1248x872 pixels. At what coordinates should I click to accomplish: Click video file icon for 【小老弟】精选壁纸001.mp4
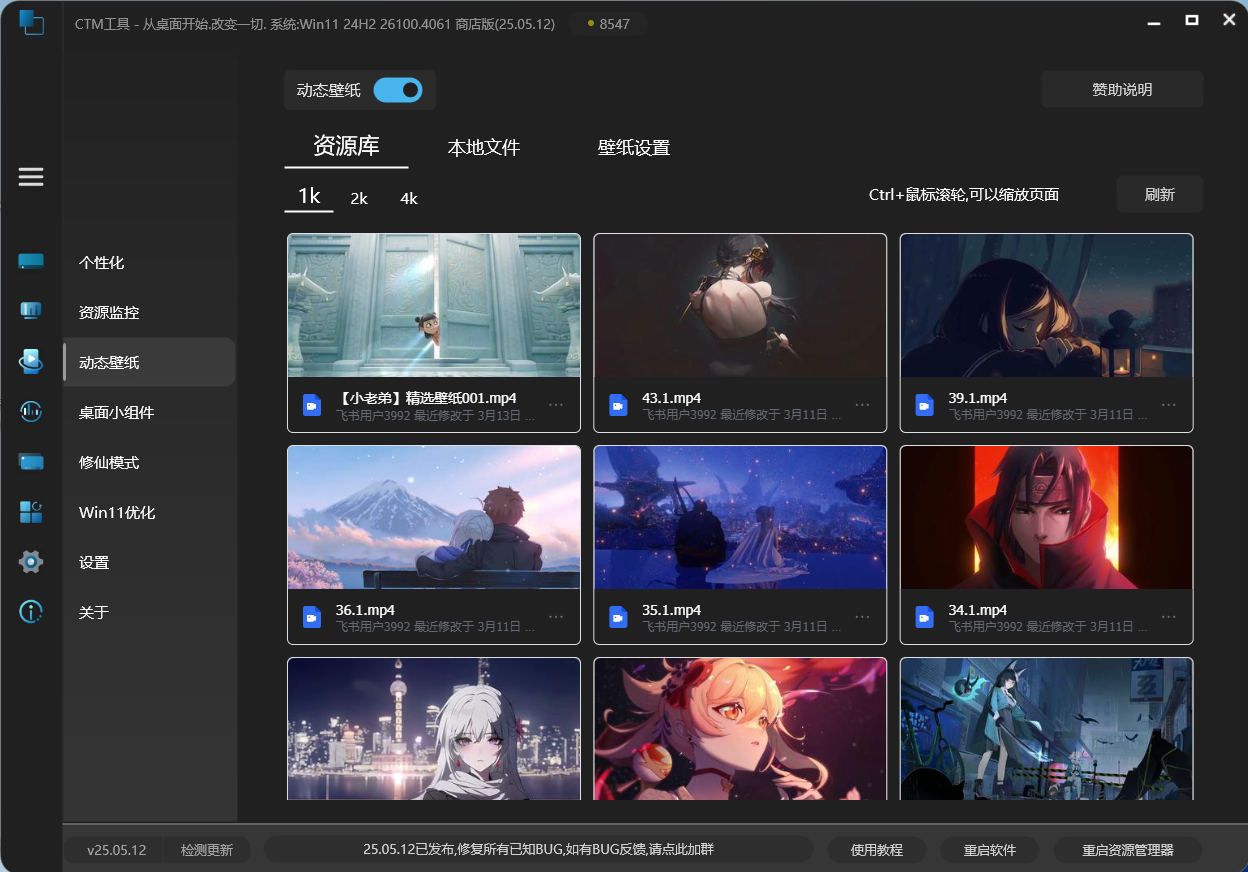(311, 405)
